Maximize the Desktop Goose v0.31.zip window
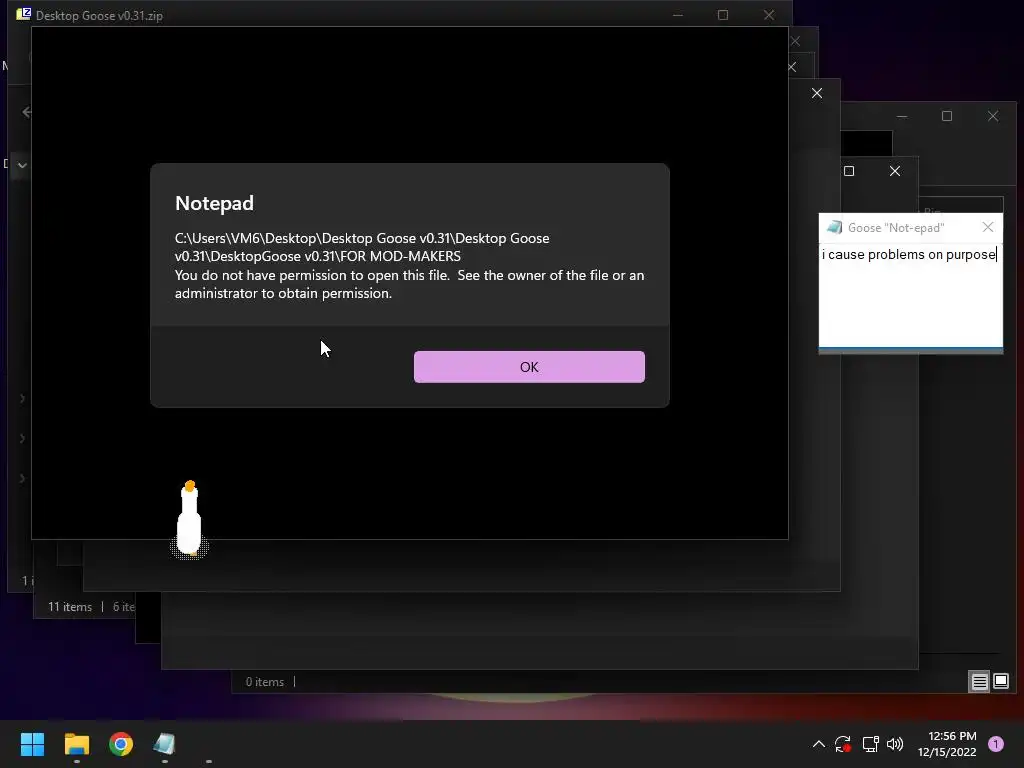Image resolution: width=1024 pixels, height=768 pixels. (722, 15)
